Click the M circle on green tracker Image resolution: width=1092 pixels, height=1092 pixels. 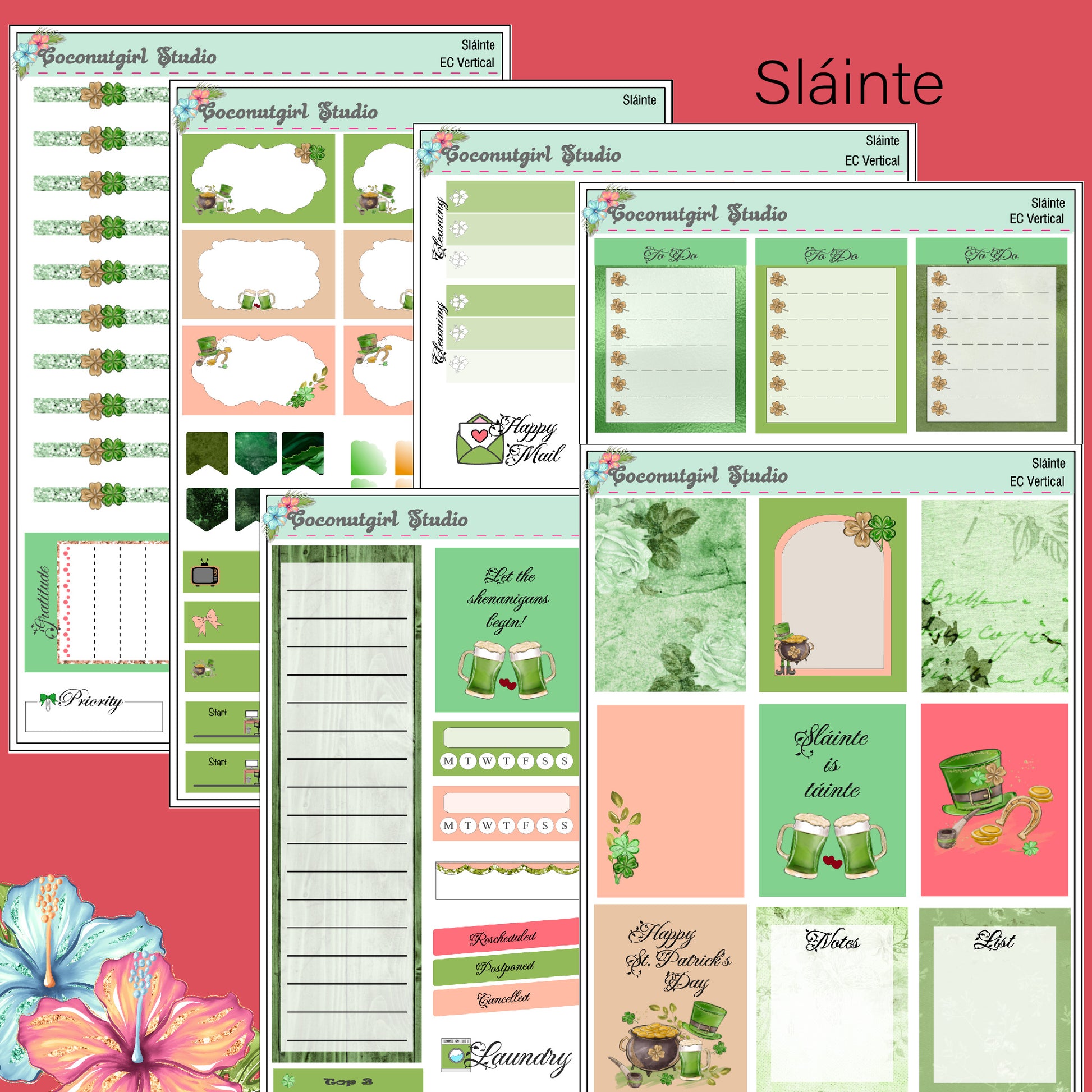click(x=449, y=761)
